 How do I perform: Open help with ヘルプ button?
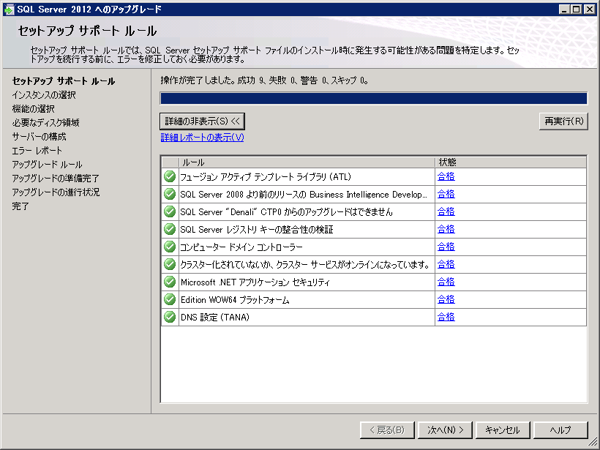click(x=561, y=430)
